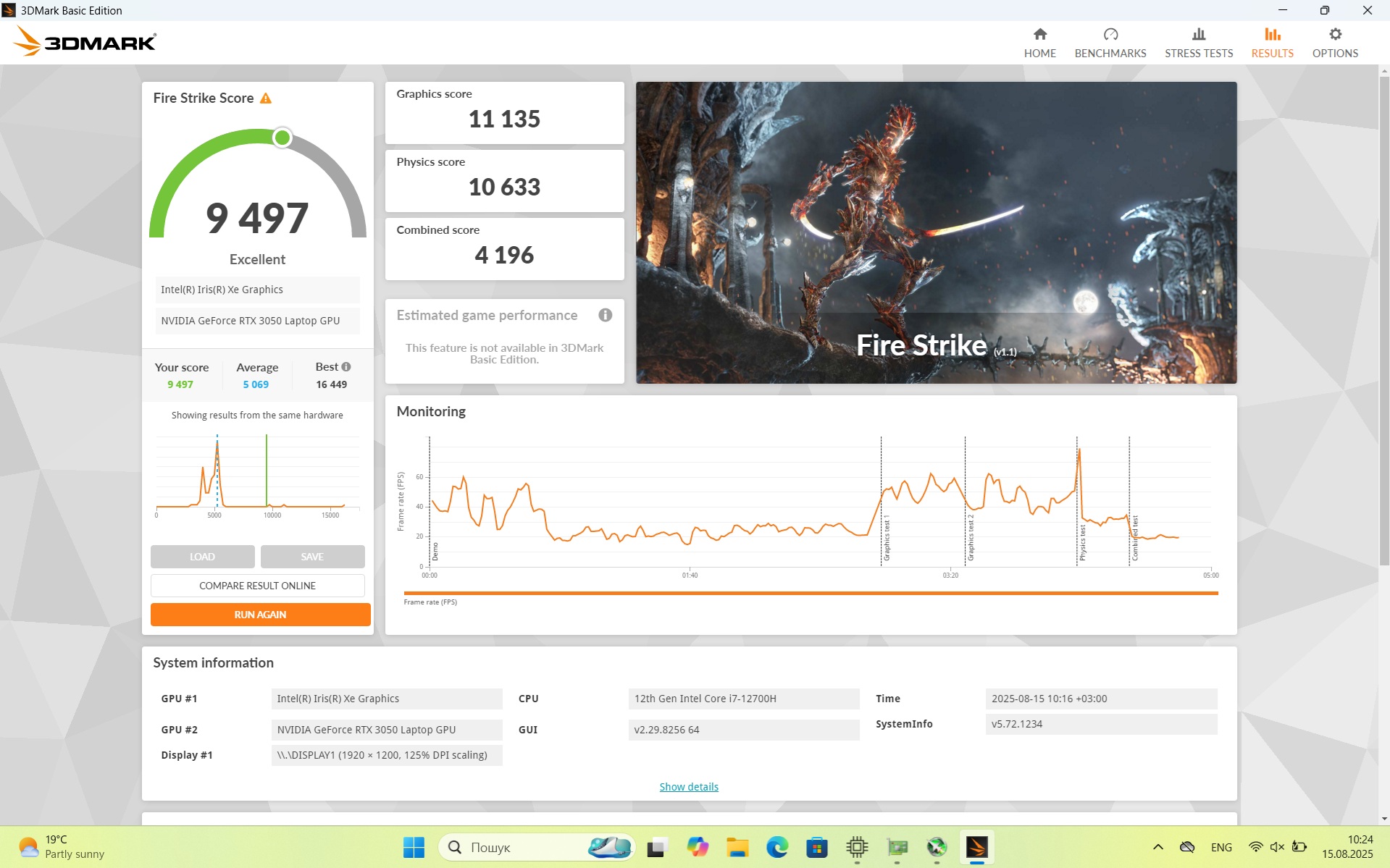
Task: Click the Fire Strike Score warning icon
Action: (266, 98)
